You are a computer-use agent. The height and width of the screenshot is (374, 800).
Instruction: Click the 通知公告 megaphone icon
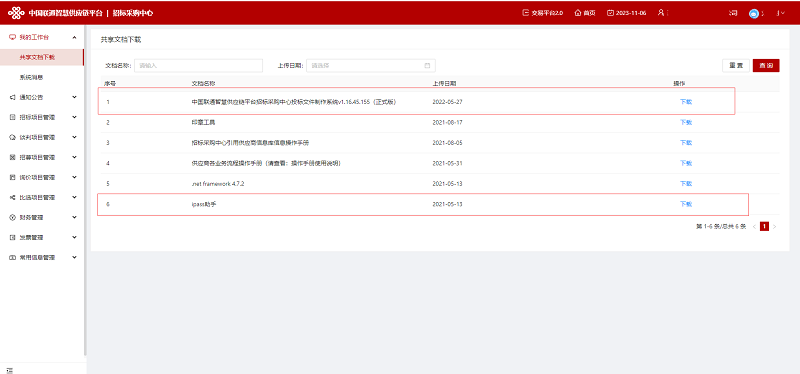tap(13, 97)
